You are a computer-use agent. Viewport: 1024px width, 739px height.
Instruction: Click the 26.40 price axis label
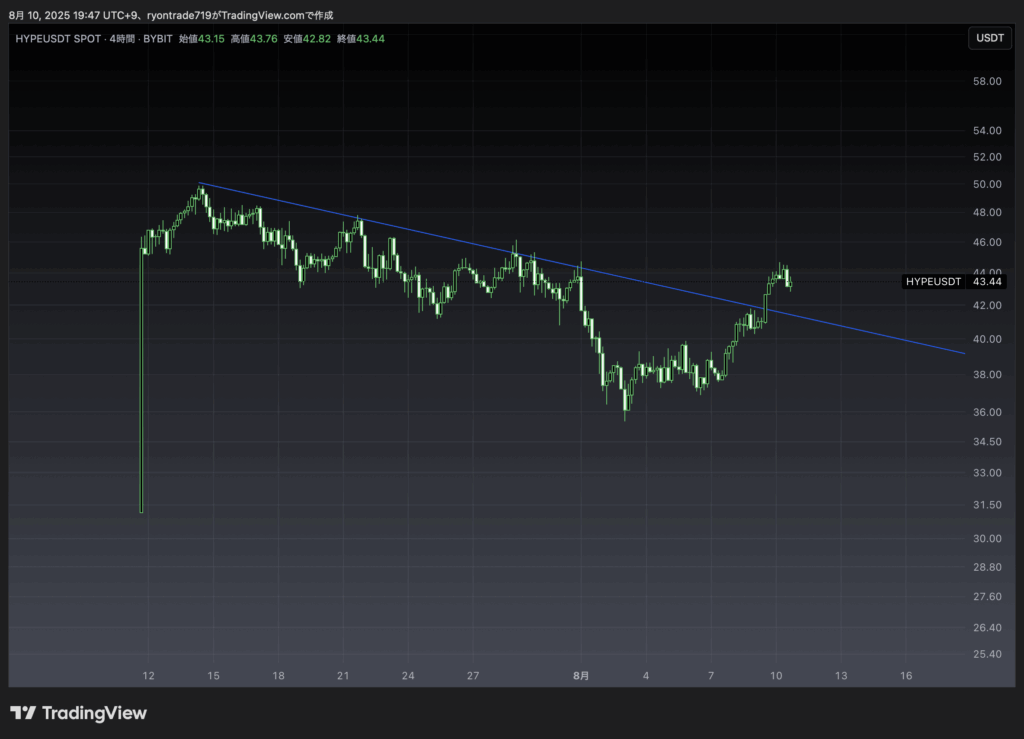pos(987,628)
